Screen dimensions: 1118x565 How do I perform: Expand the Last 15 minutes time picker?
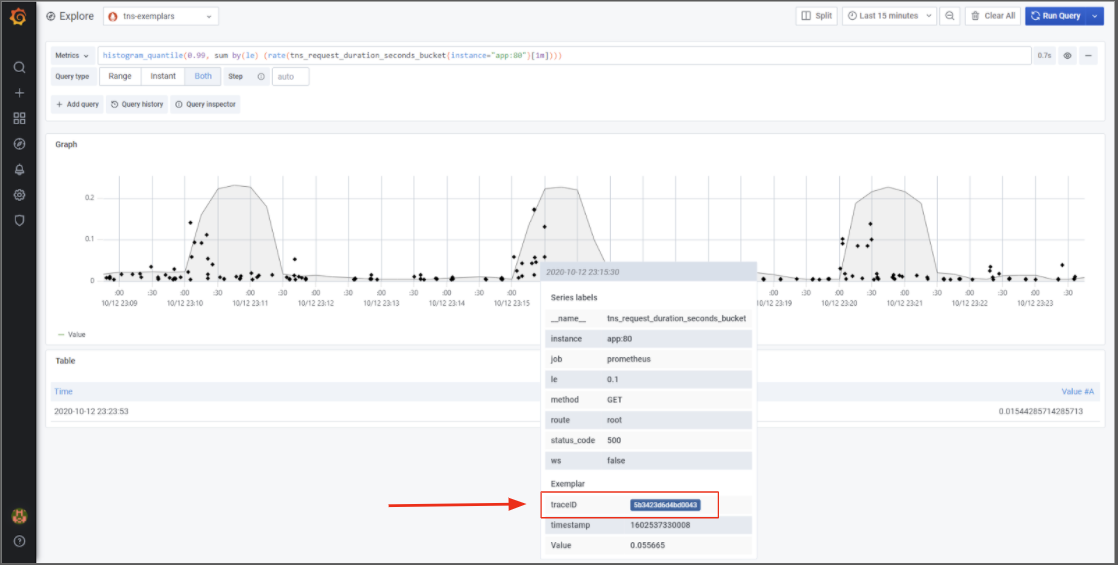(x=890, y=16)
